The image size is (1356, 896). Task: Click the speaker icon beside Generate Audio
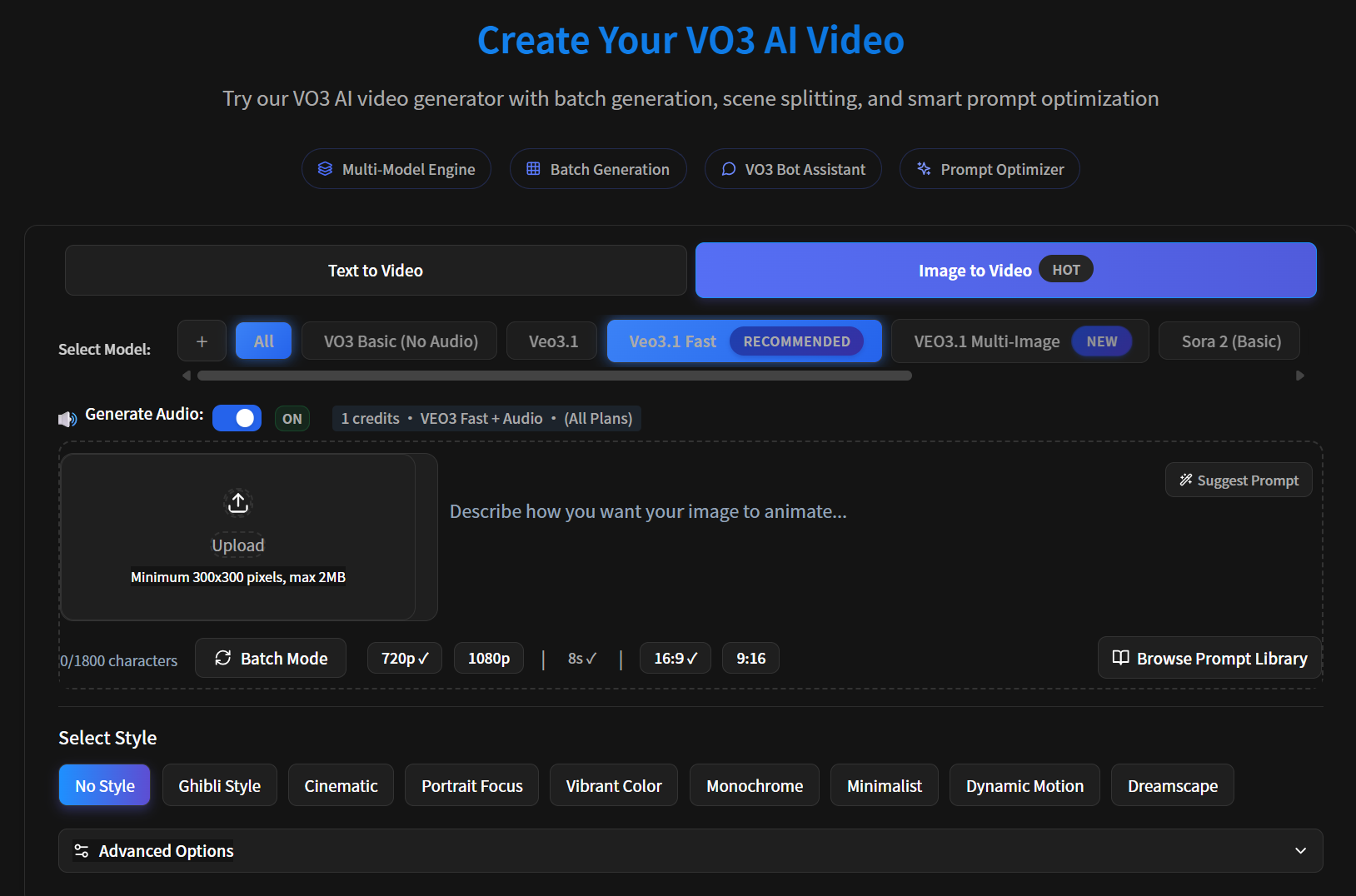[67, 418]
